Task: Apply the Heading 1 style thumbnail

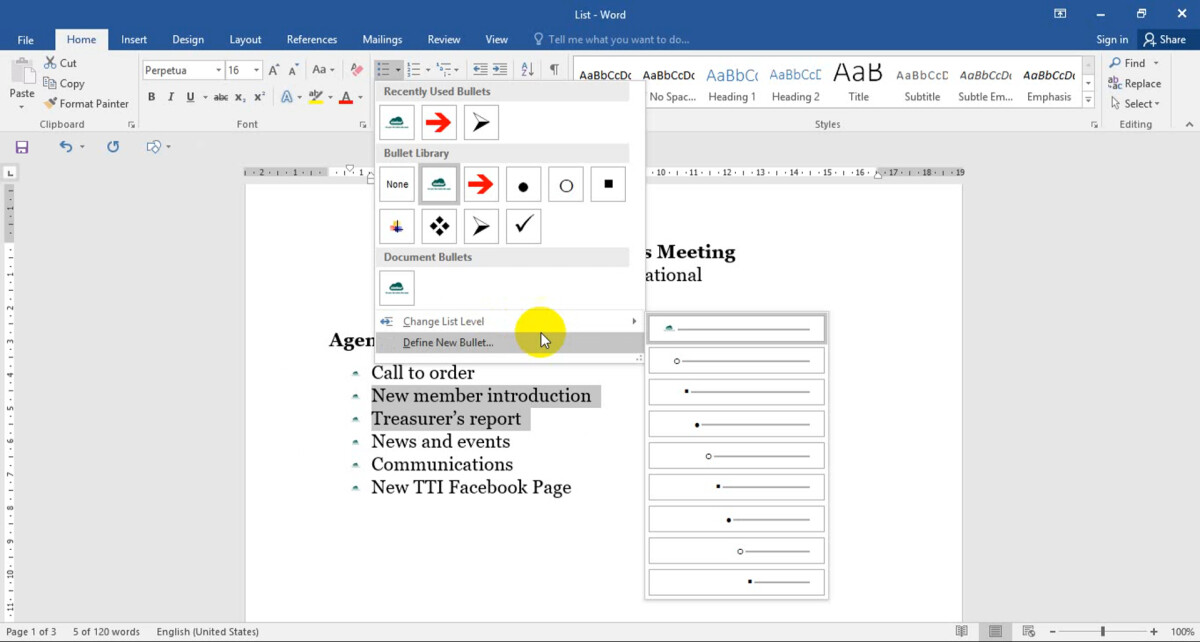Action: click(732, 84)
